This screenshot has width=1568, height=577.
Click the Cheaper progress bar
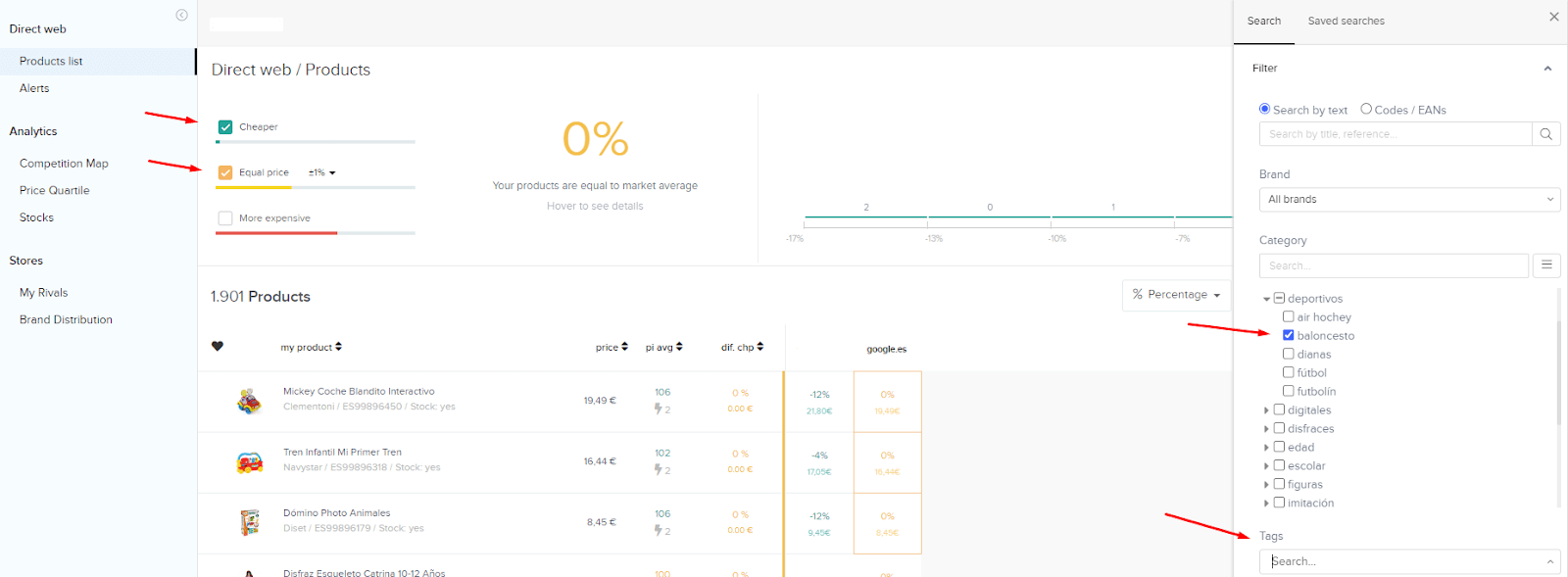[316, 142]
